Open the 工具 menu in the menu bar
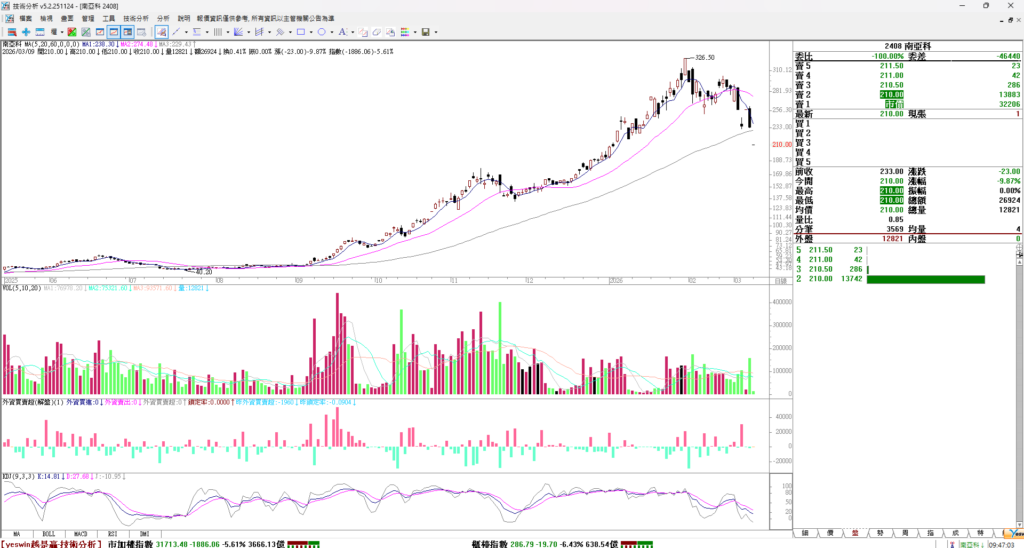Screen dimensions: 1024x548 pyautogui.click(x=108, y=18)
